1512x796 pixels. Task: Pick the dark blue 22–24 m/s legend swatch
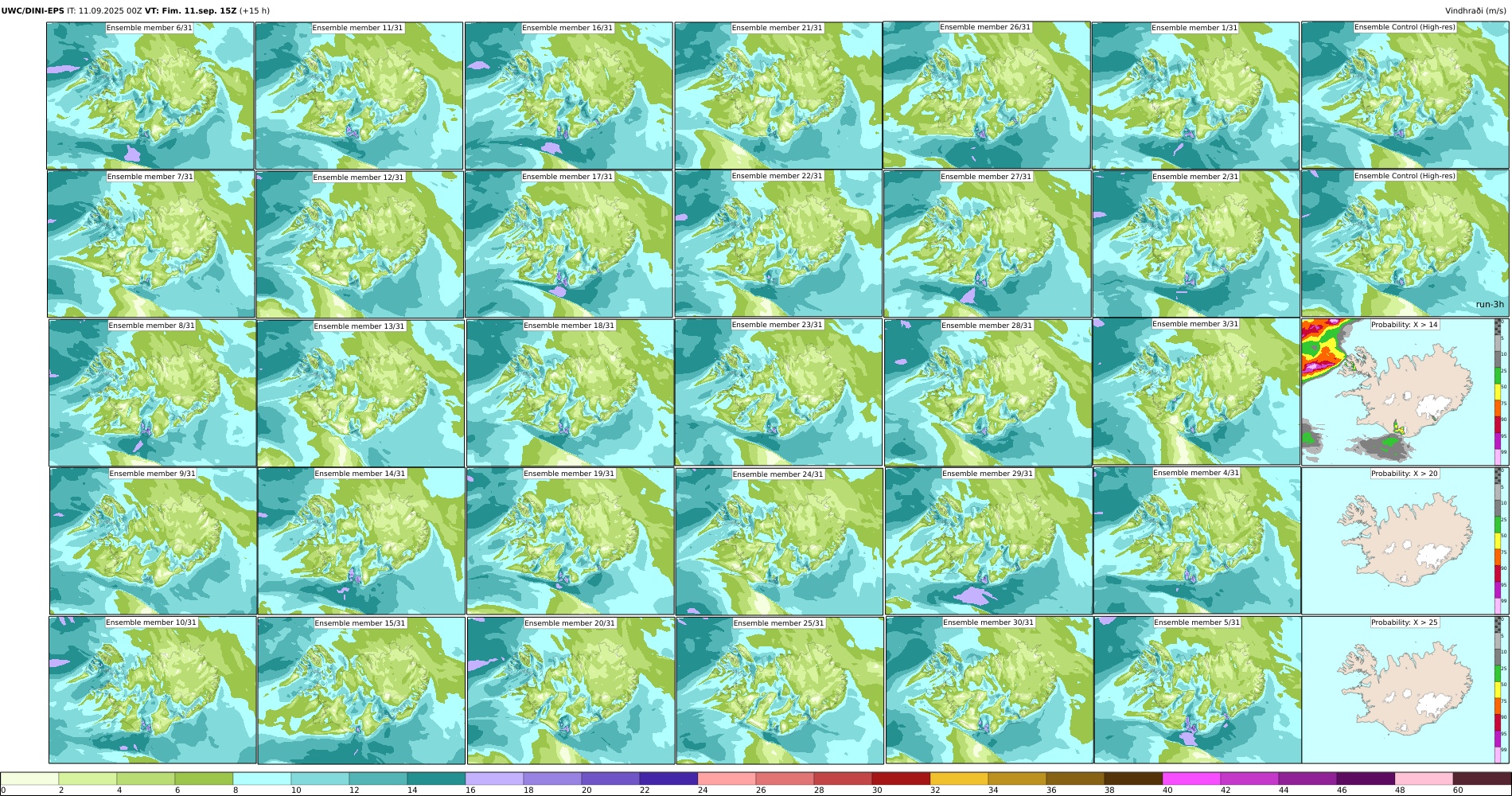click(668, 778)
